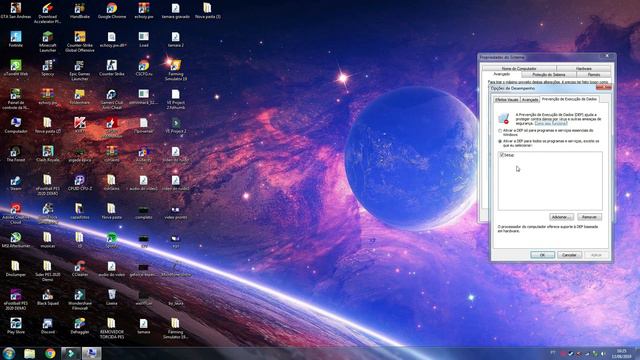The width and height of the screenshot is (640, 360).
Task: Select the Lixeira recycle bin icon
Action: click(111, 298)
